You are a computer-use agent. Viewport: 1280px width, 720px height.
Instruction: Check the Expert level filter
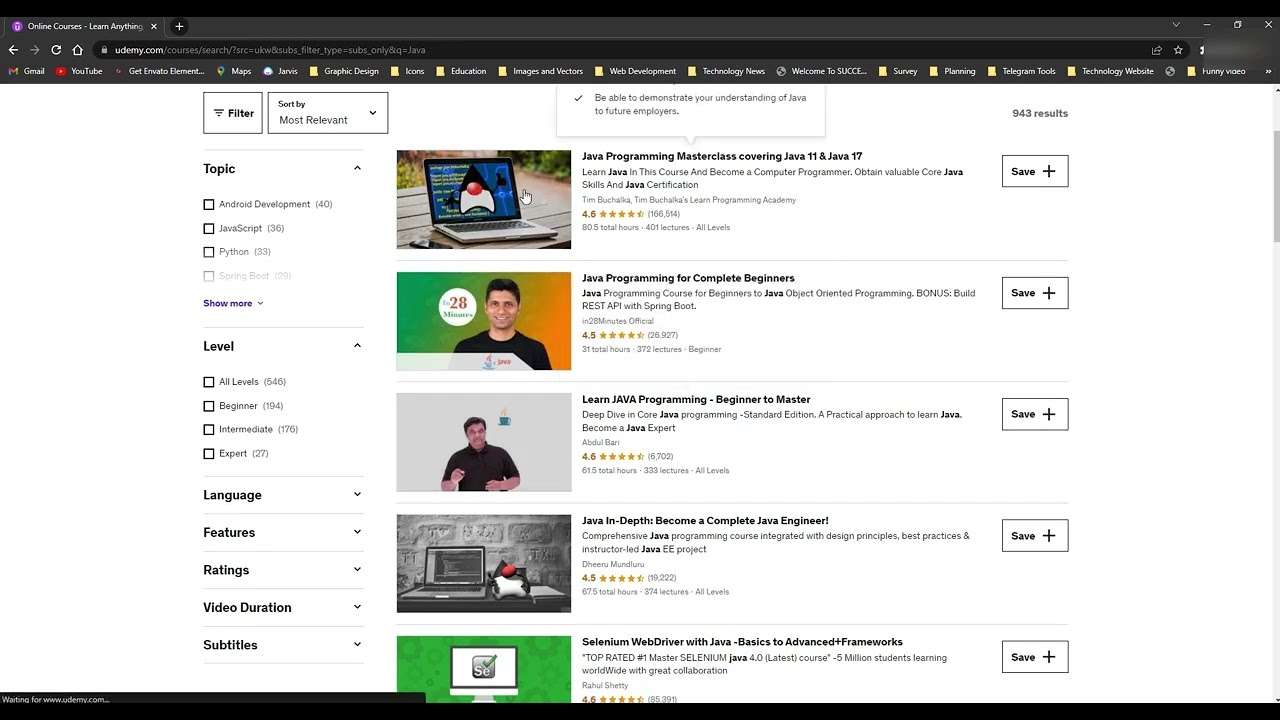(x=209, y=453)
